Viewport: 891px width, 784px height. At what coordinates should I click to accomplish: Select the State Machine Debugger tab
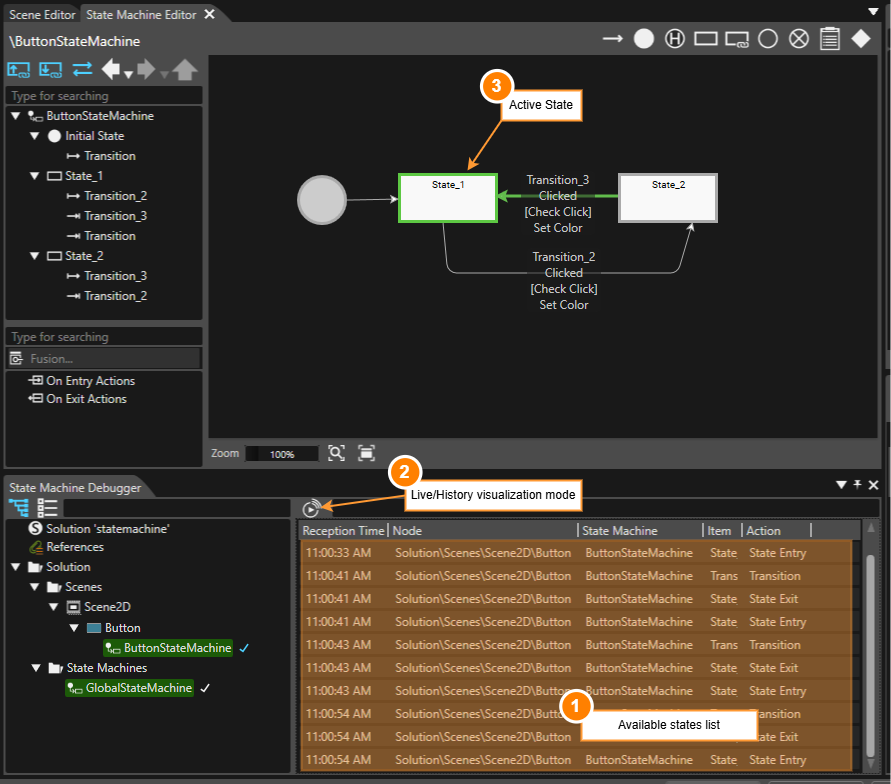coord(75,487)
